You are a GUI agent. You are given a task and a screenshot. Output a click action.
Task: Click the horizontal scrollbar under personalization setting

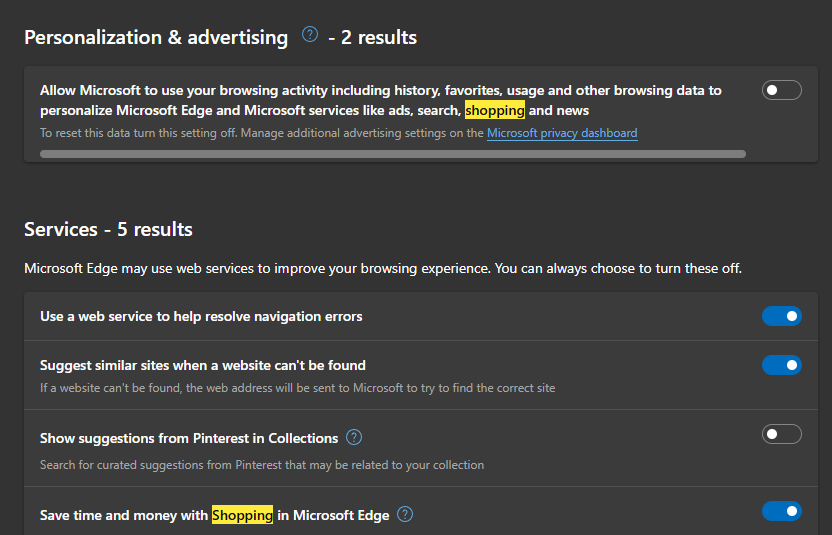(x=392, y=154)
